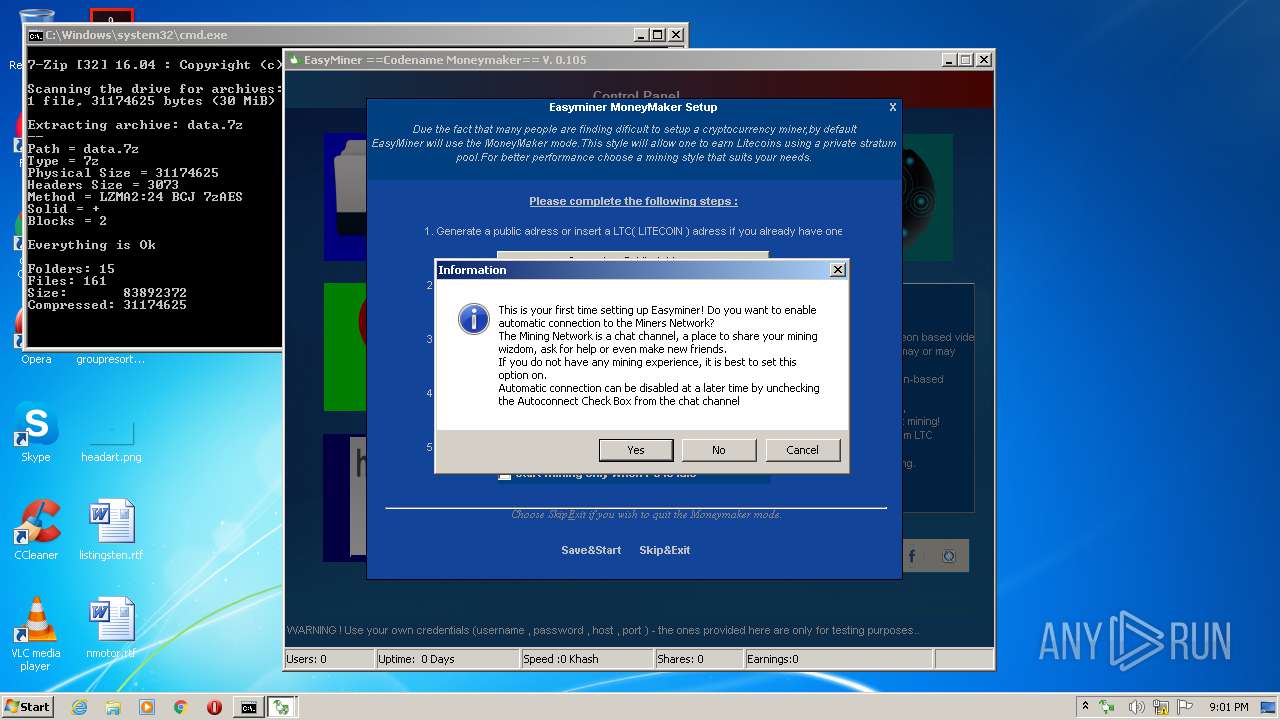This screenshot has height=720, width=1280.
Task: Click Yes in the Information dialog
Action: pos(636,450)
